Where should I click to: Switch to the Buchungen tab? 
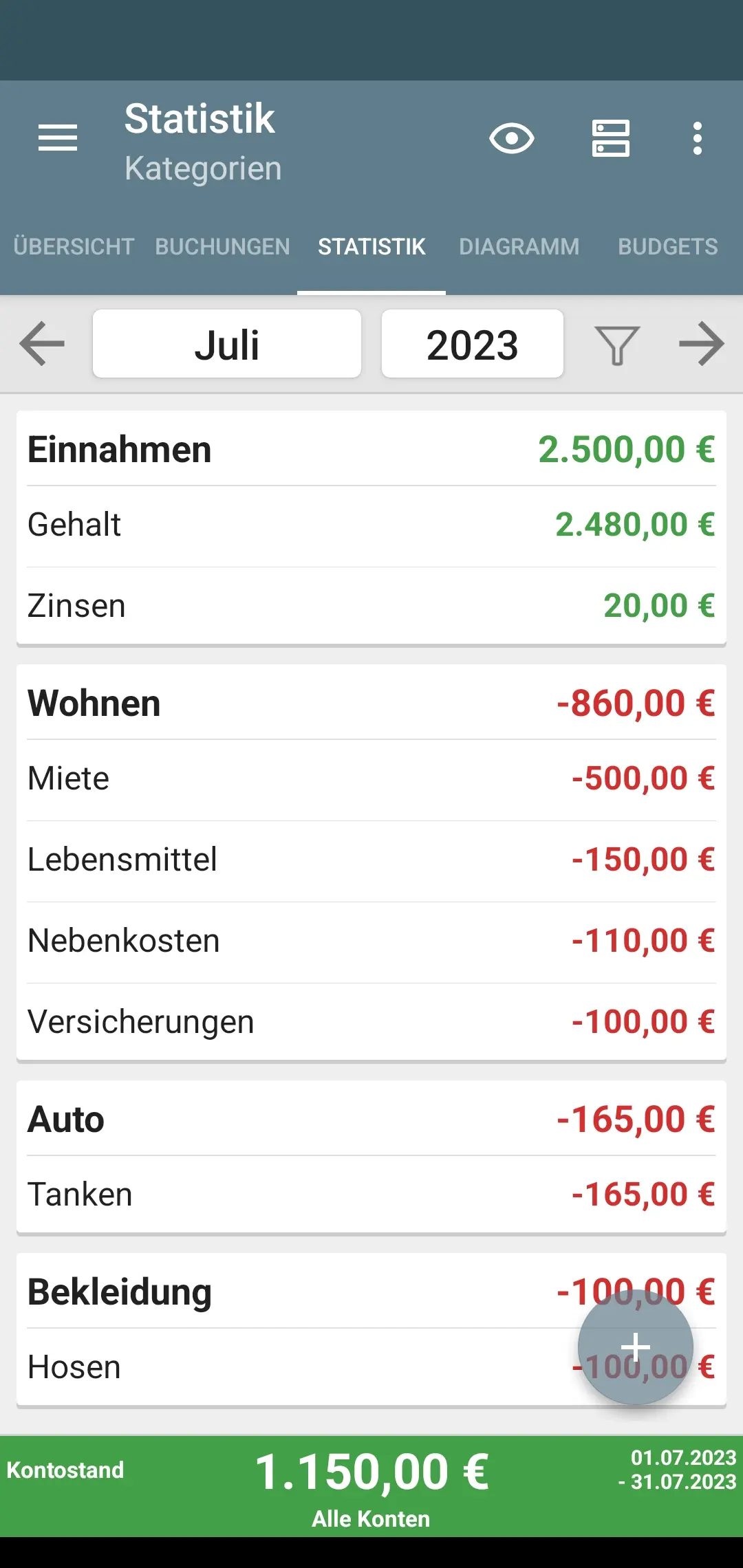[222, 247]
